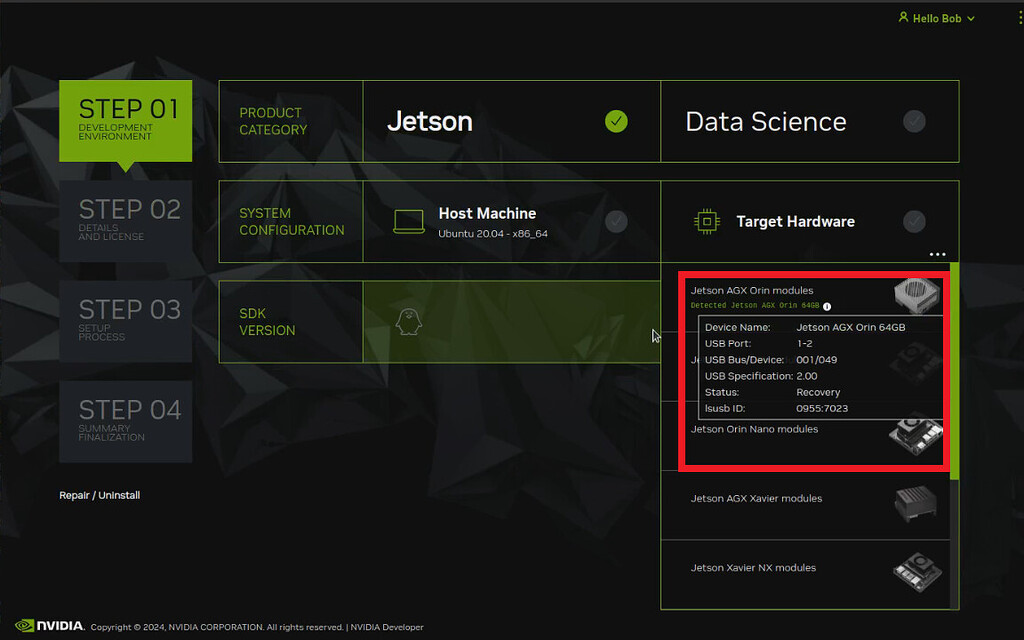Click the Repair / Uninstall link
1024x640 pixels.
(x=99, y=495)
